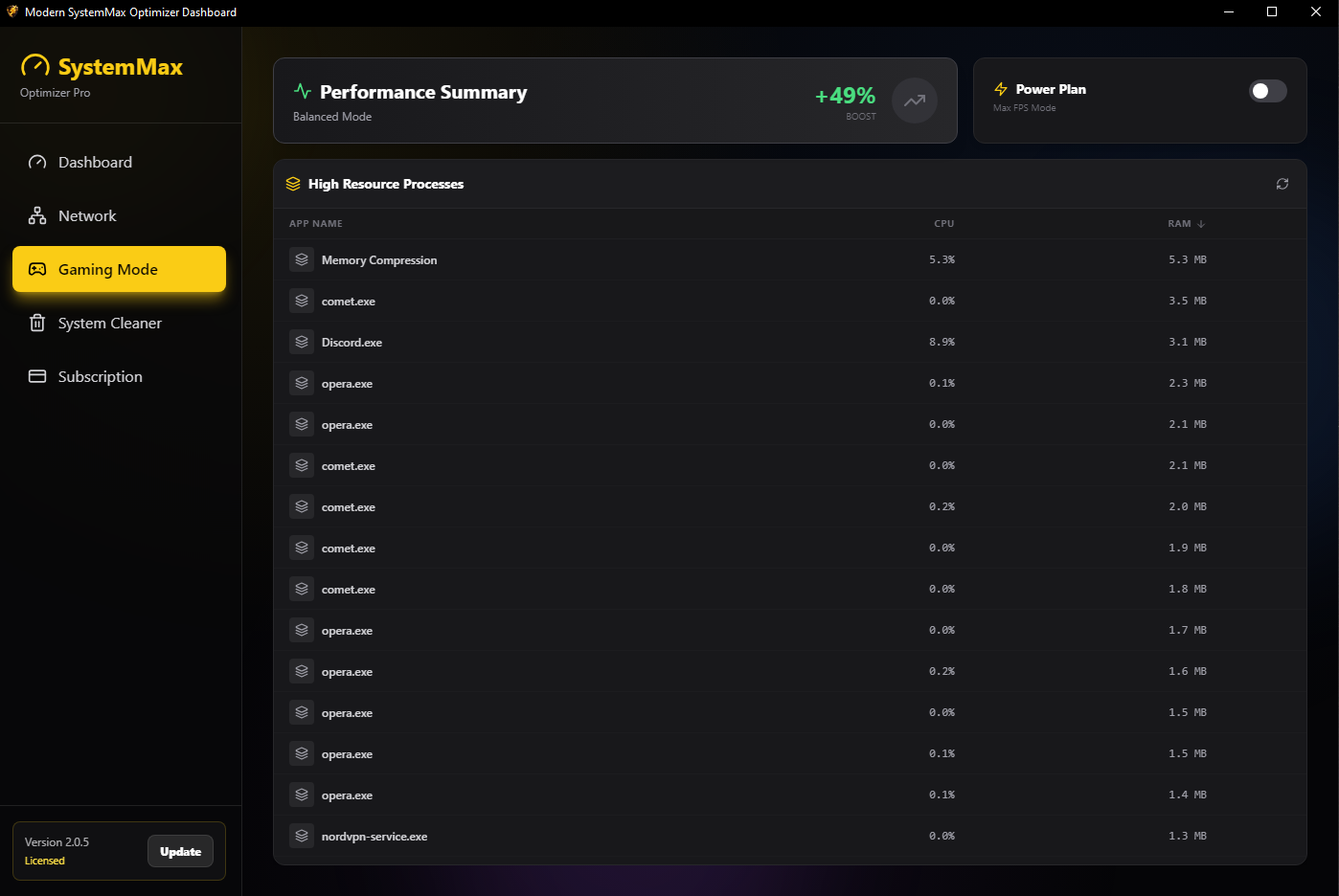Image resolution: width=1339 pixels, height=896 pixels.
Task: Go to the Subscription page
Action: tap(119, 376)
